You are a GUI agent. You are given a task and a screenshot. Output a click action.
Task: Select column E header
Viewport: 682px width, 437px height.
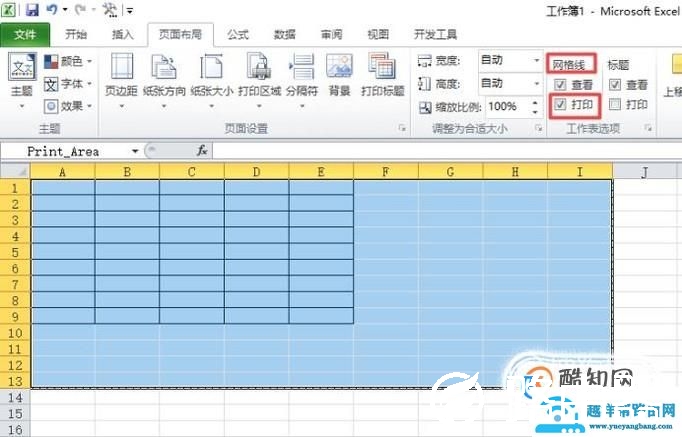point(321,172)
